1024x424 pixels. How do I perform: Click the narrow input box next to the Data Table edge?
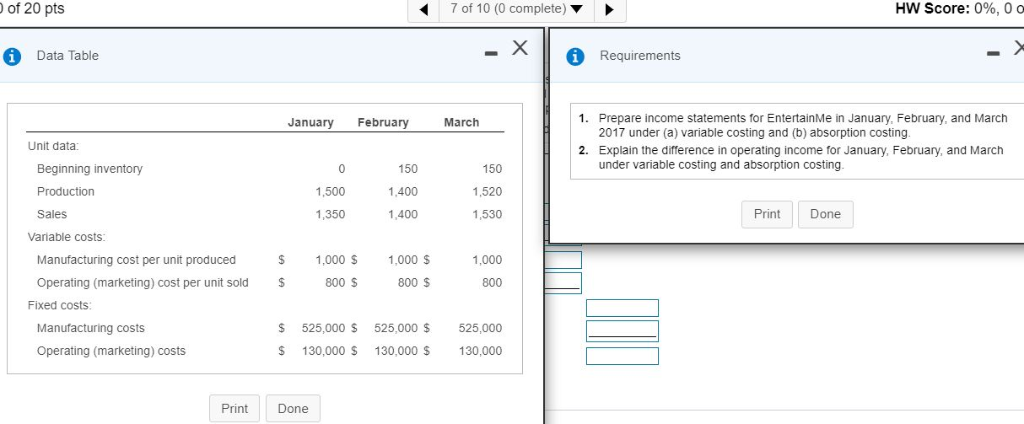[x=563, y=260]
